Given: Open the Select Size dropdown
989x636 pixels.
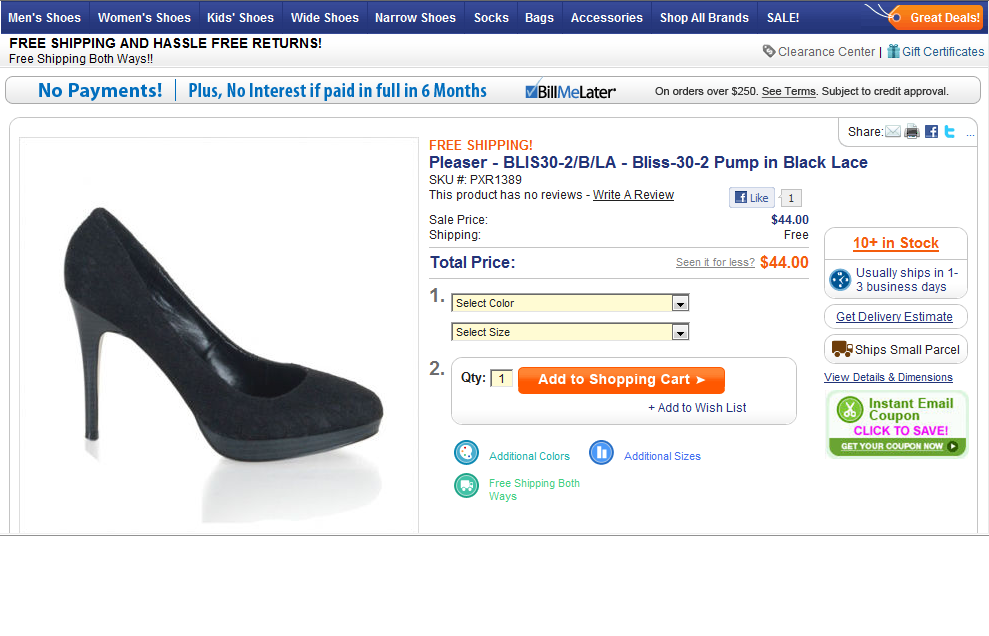Looking at the screenshot, I should coord(570,332).
